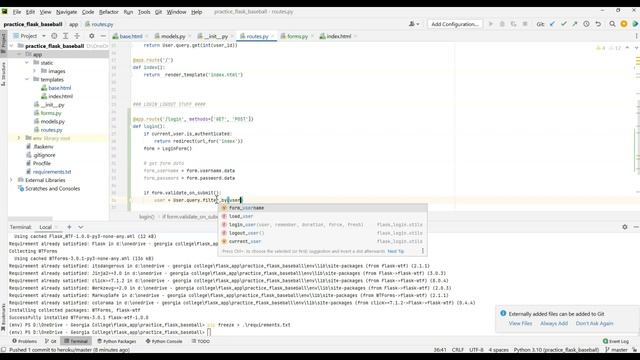
Task: Open Project panel settings gear
Action: pos(91,36)
